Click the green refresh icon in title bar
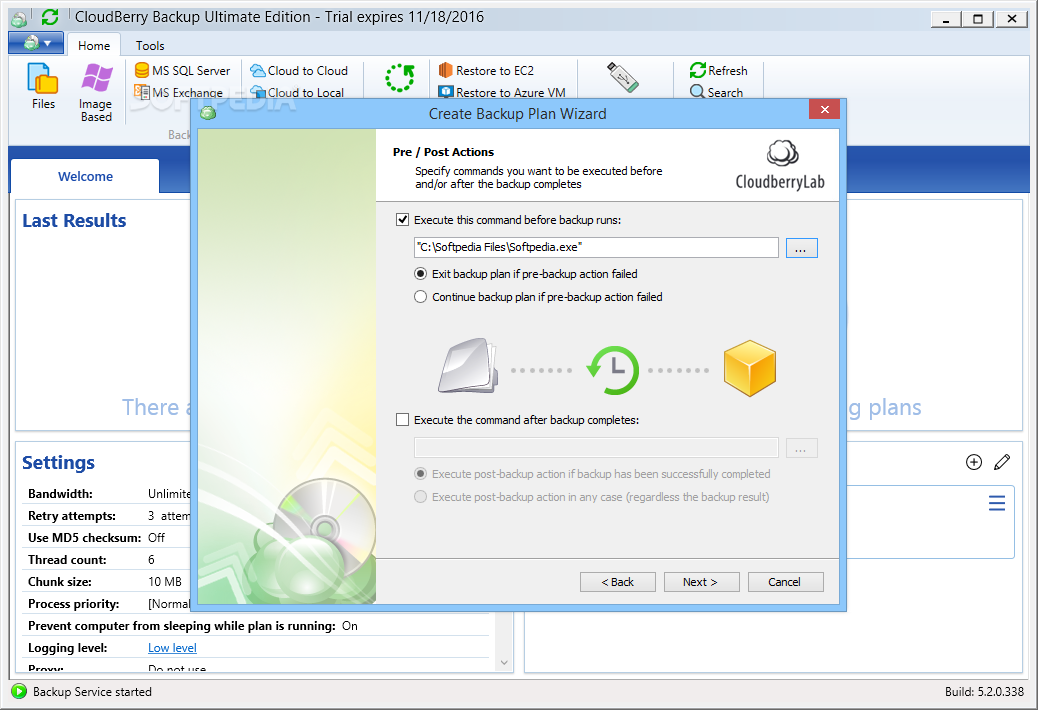This screenshot has width=1038, height=710. (x=50, y=17)
